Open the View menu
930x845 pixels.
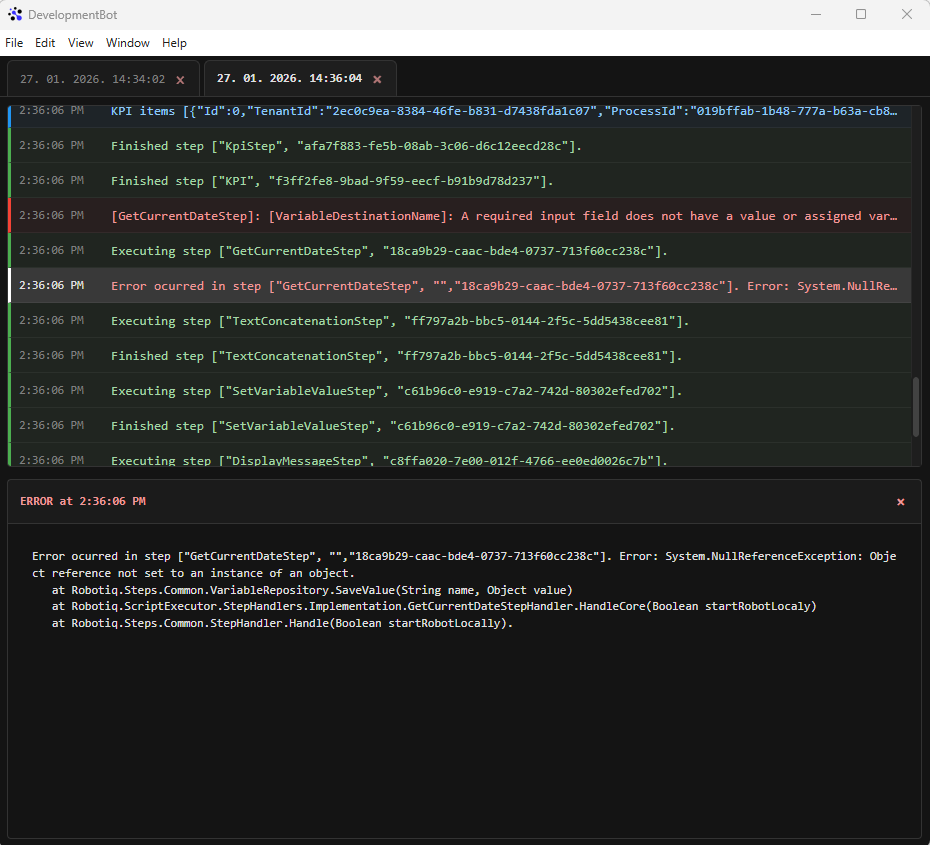[81, 43]
